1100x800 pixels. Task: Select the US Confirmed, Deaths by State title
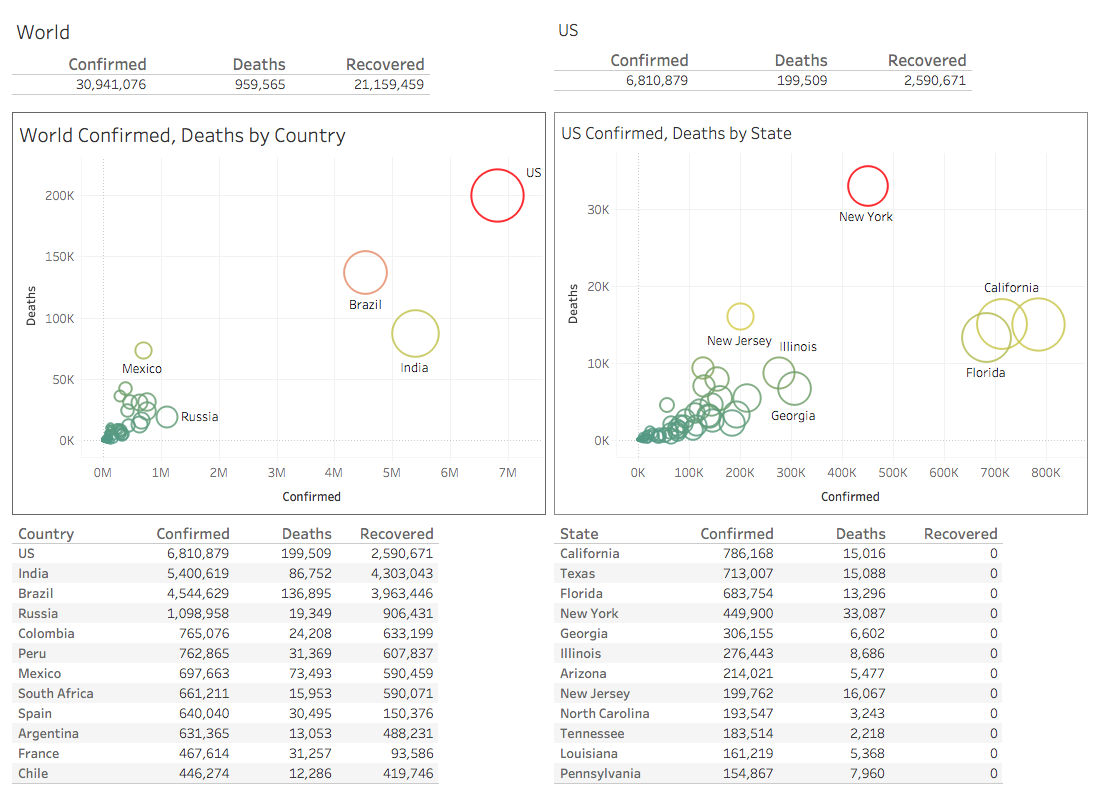676,133
